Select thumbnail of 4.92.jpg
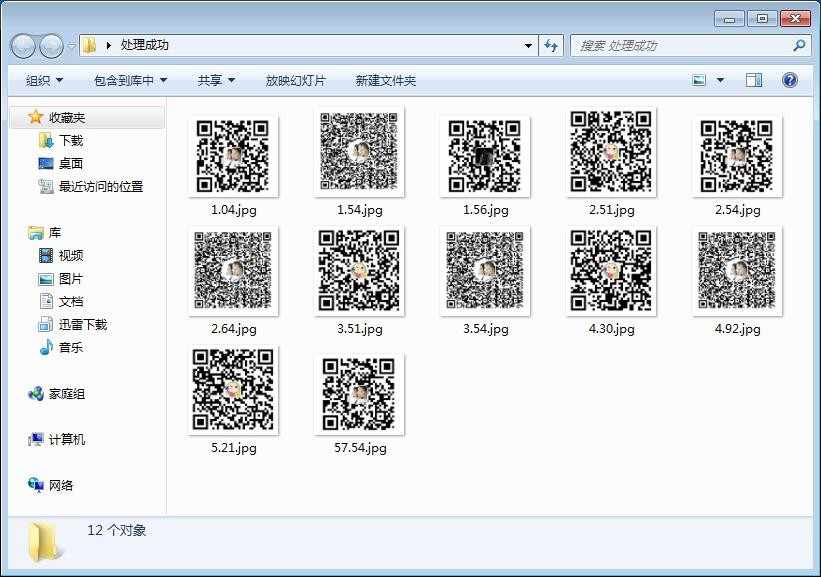Image resolution: width=821 pixels, height=577 pixels. pos(737,271)
